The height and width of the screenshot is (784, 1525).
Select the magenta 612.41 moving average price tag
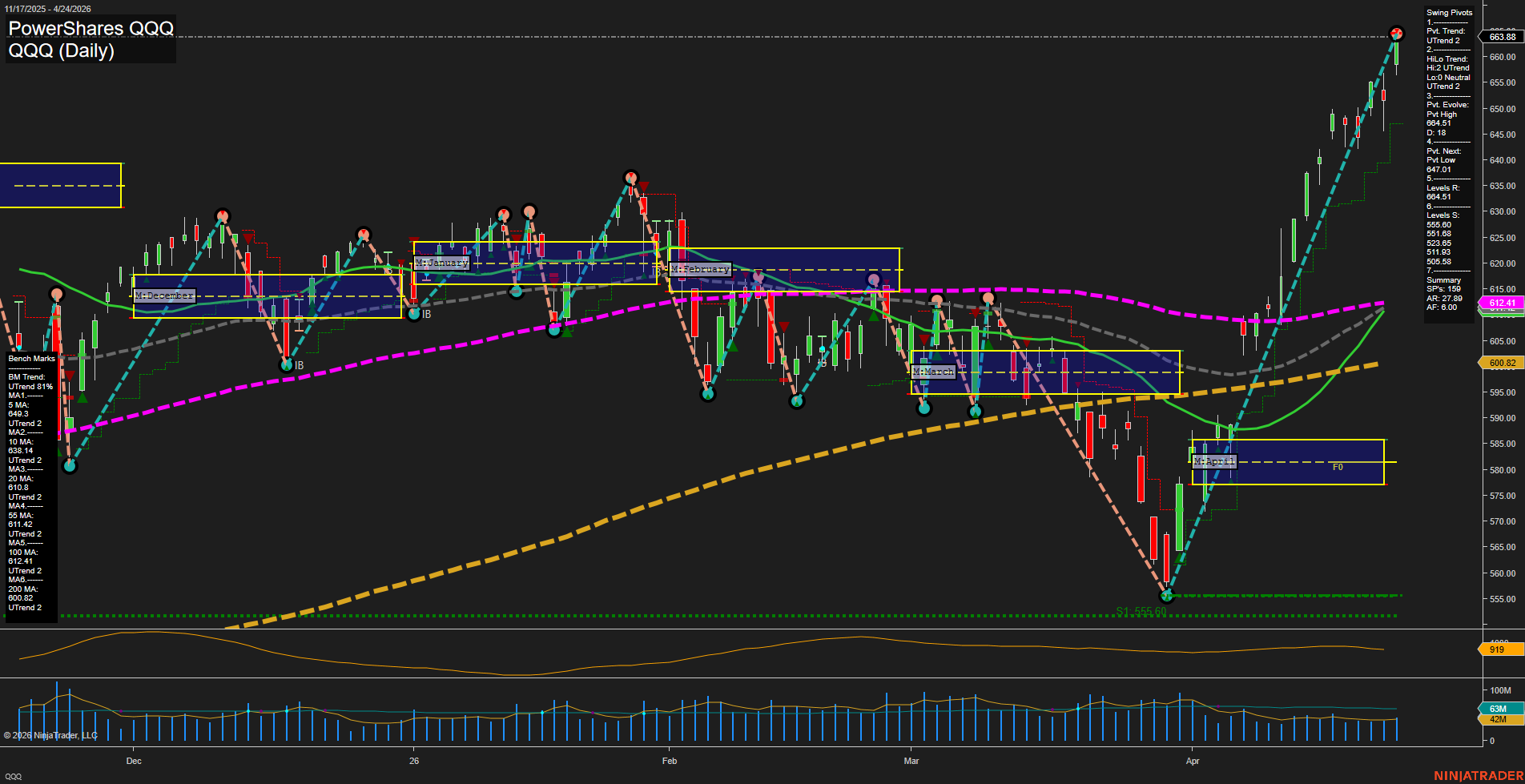coord(1502,303)
